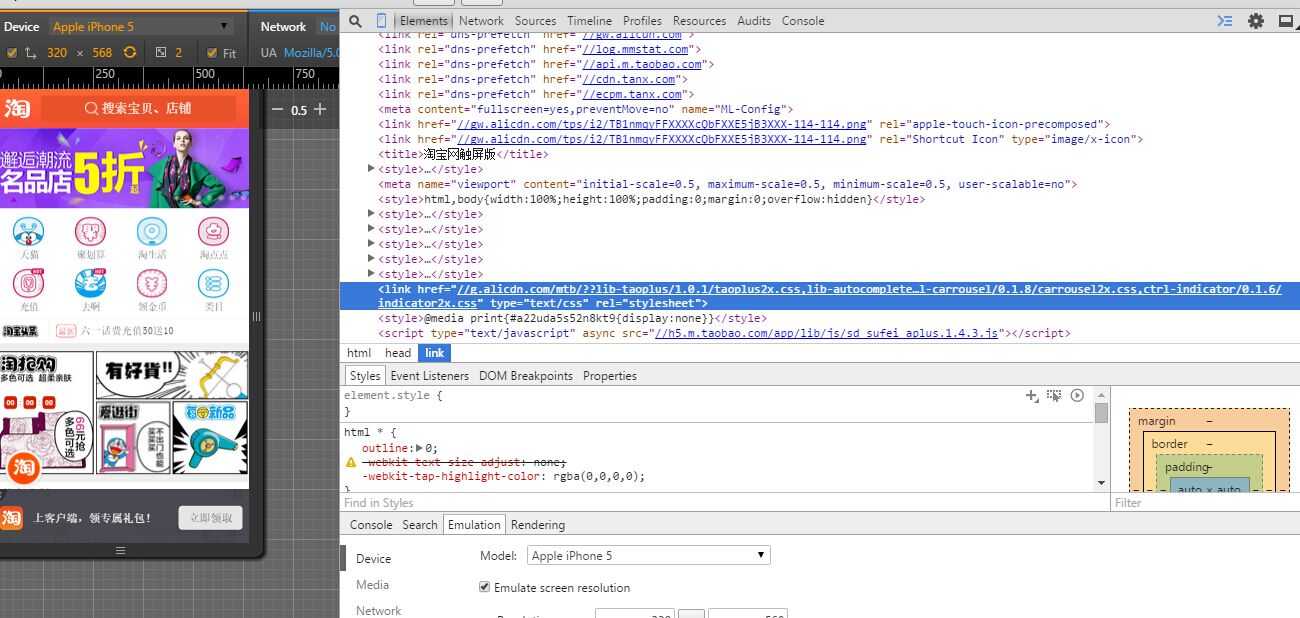The image size is (1300, 618).
Task: Click the 'html' breadcrumb
Action: 359,353
